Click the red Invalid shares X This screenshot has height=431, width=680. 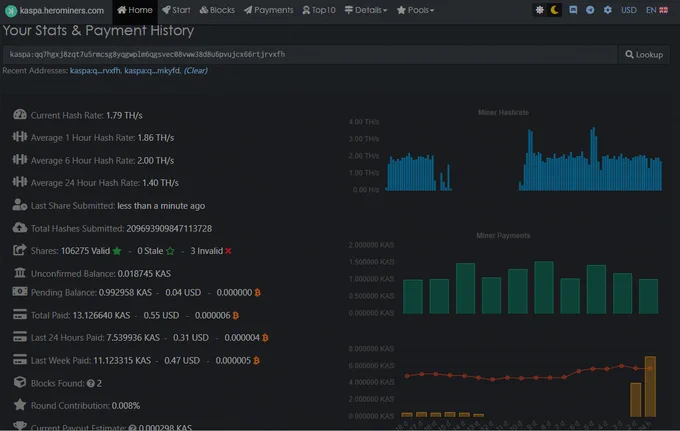coord(228,251)
